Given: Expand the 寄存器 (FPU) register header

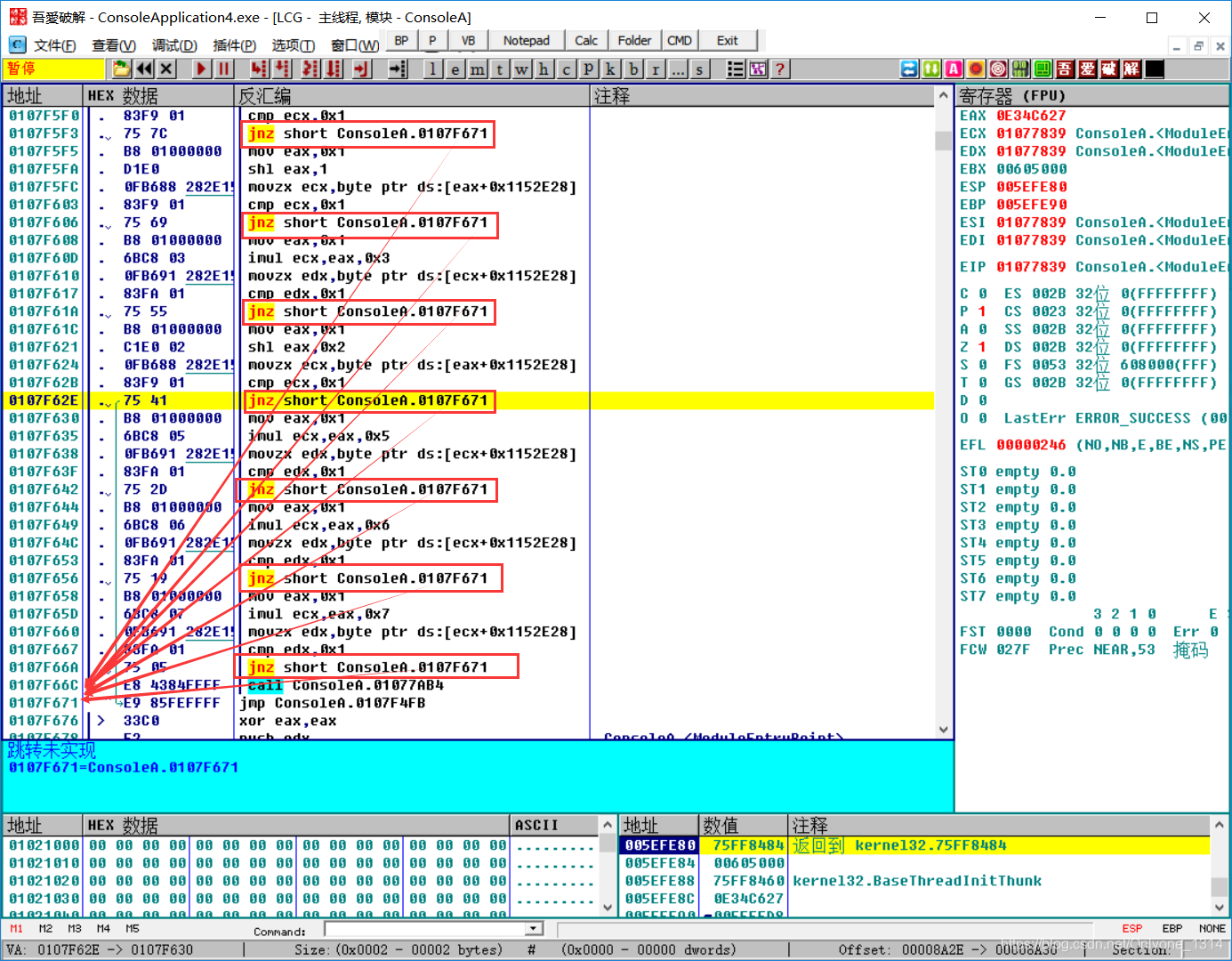Looking at the screenshot, I should [1091, 95].
